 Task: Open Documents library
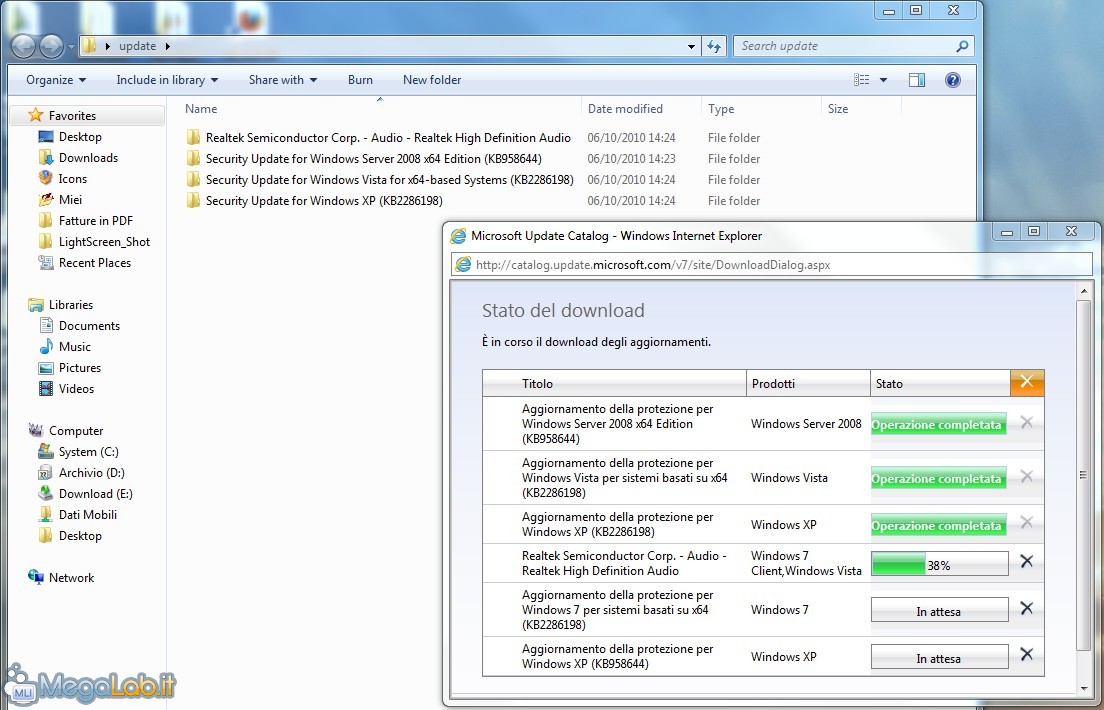coord(89,325)
